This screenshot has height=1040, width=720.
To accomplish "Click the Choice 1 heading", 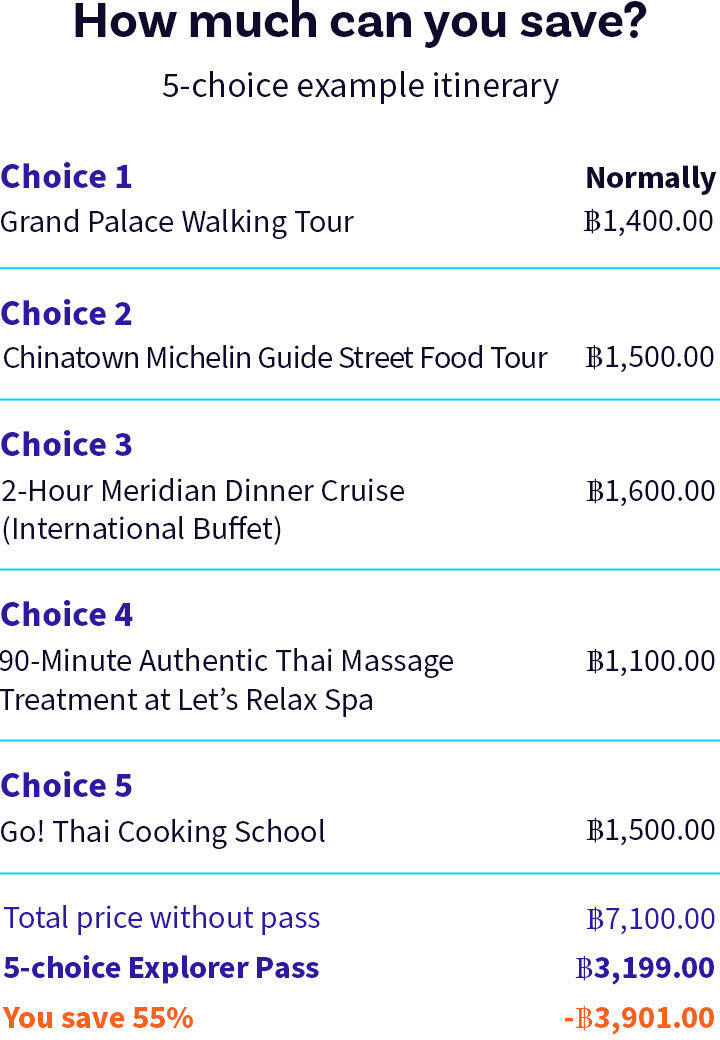I will point(66,176).
